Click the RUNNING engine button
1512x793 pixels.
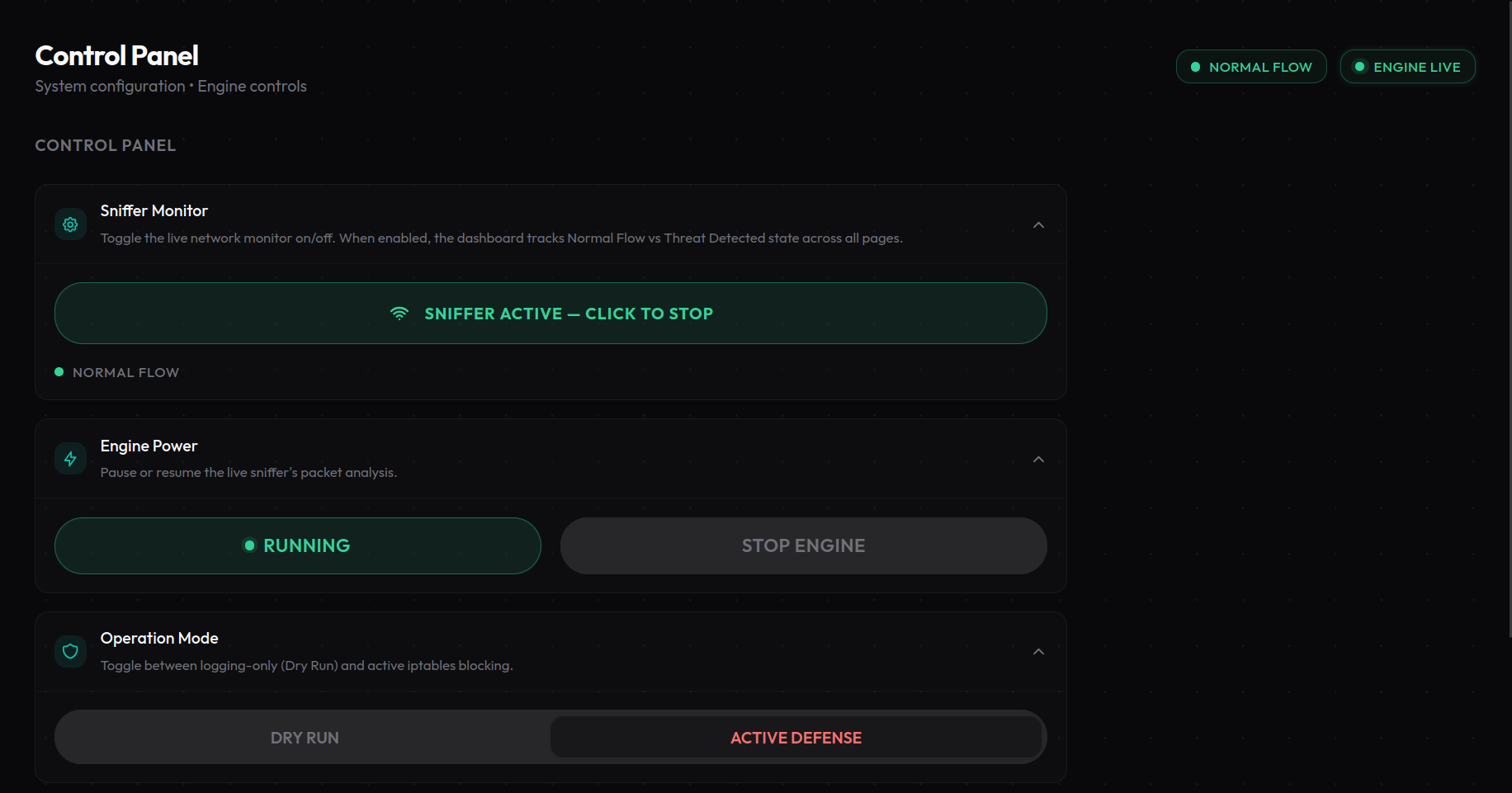[x=298, y=545]
